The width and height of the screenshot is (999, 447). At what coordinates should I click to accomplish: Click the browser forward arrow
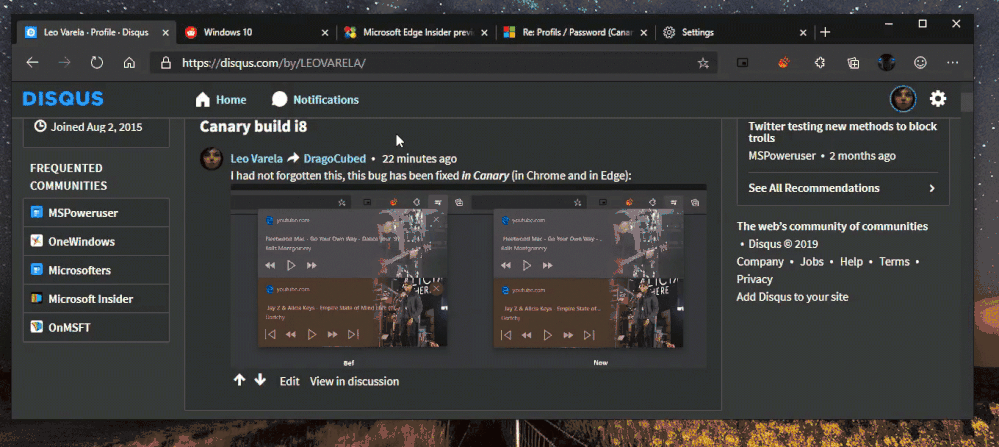click(64, 62)
